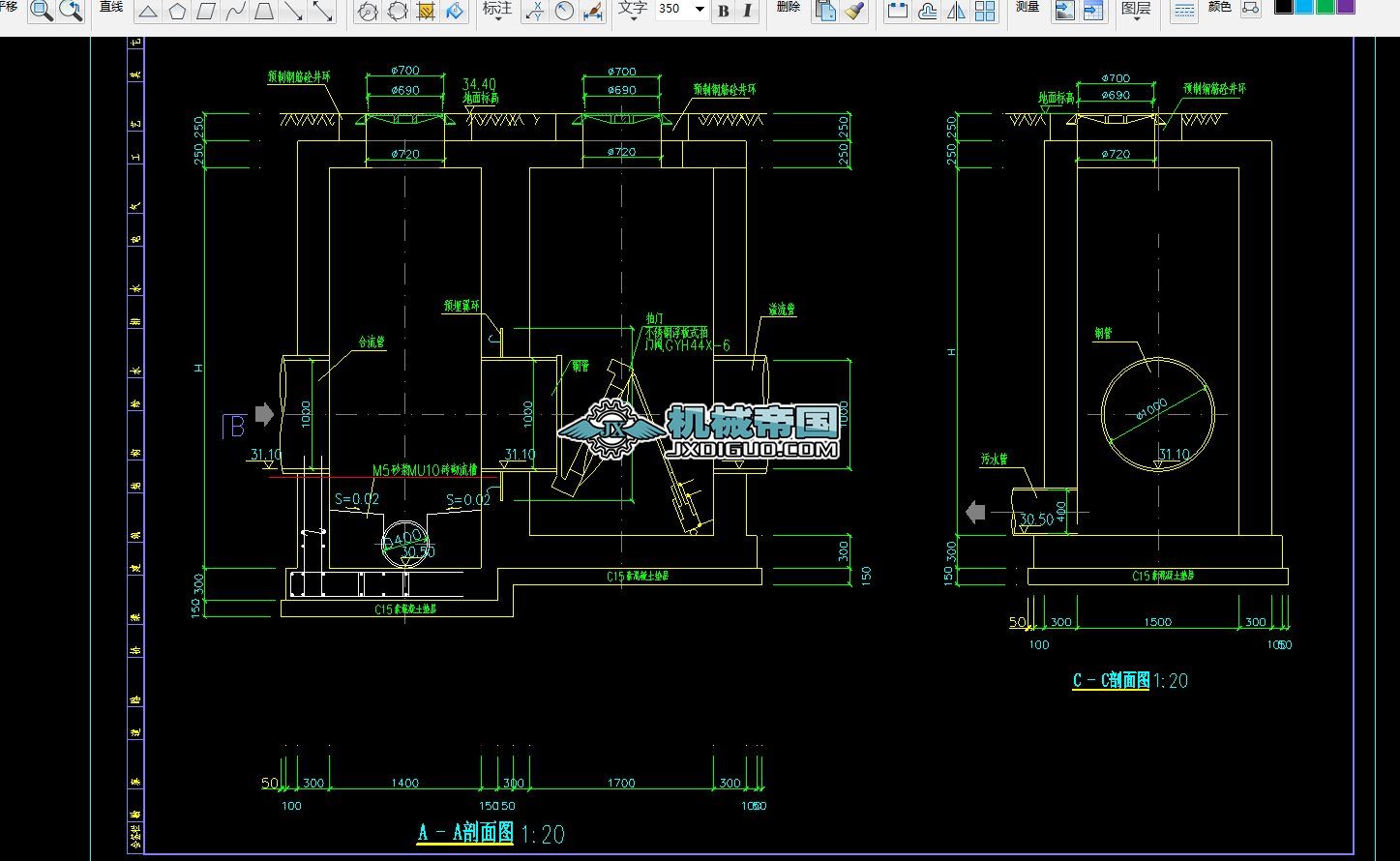The image size is (1400, 861).
Task: Select the triangle shape tool
Action: point(147,12)
